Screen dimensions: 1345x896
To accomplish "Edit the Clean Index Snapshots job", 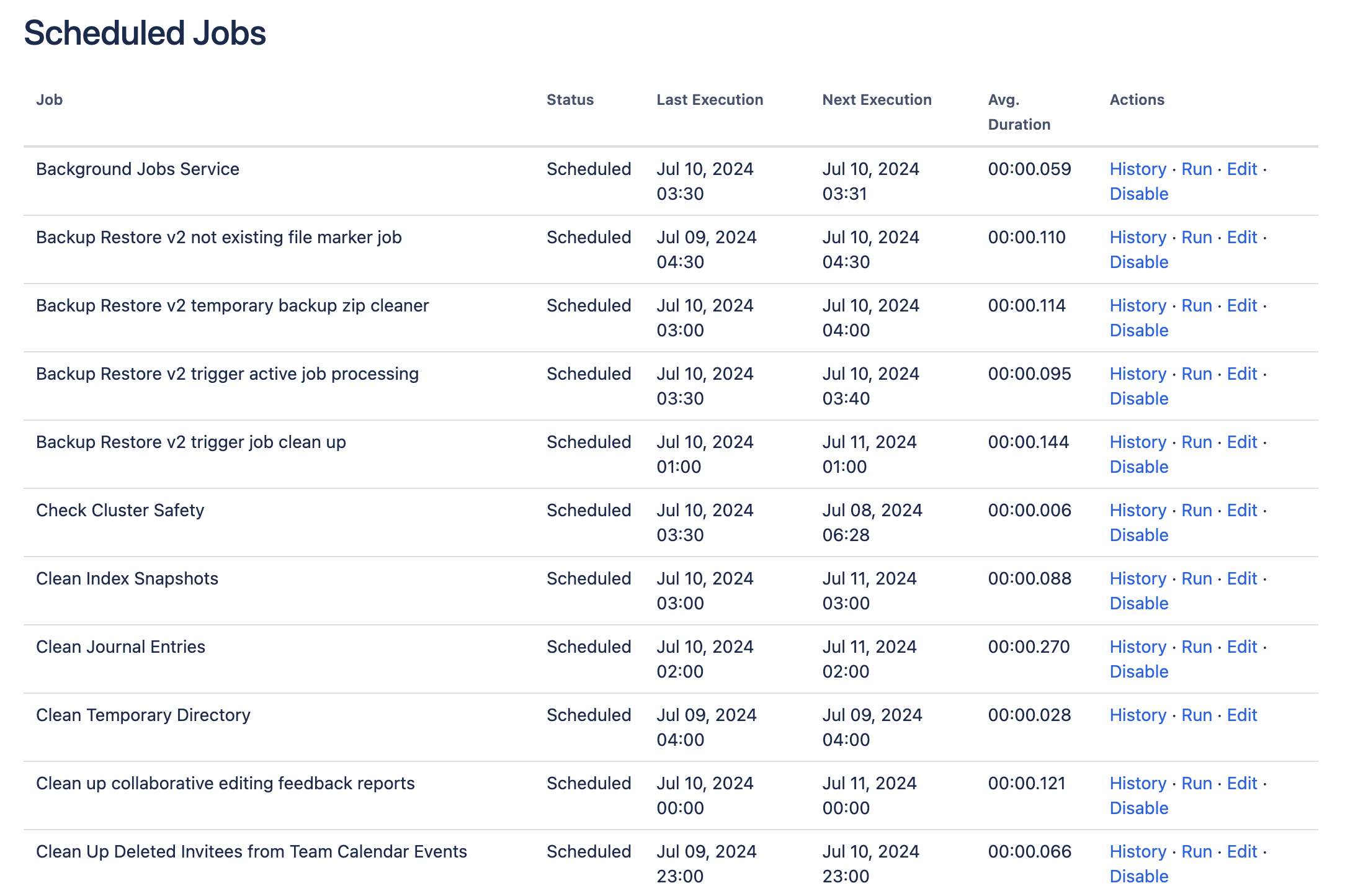I will tap(1241, 579).
